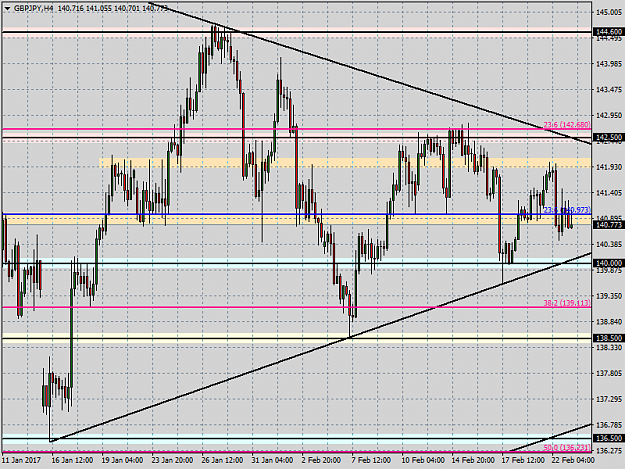This screenshot has width=625, height=469.
Task: Click the 137.805 price scale value
Action: point(609,373)
